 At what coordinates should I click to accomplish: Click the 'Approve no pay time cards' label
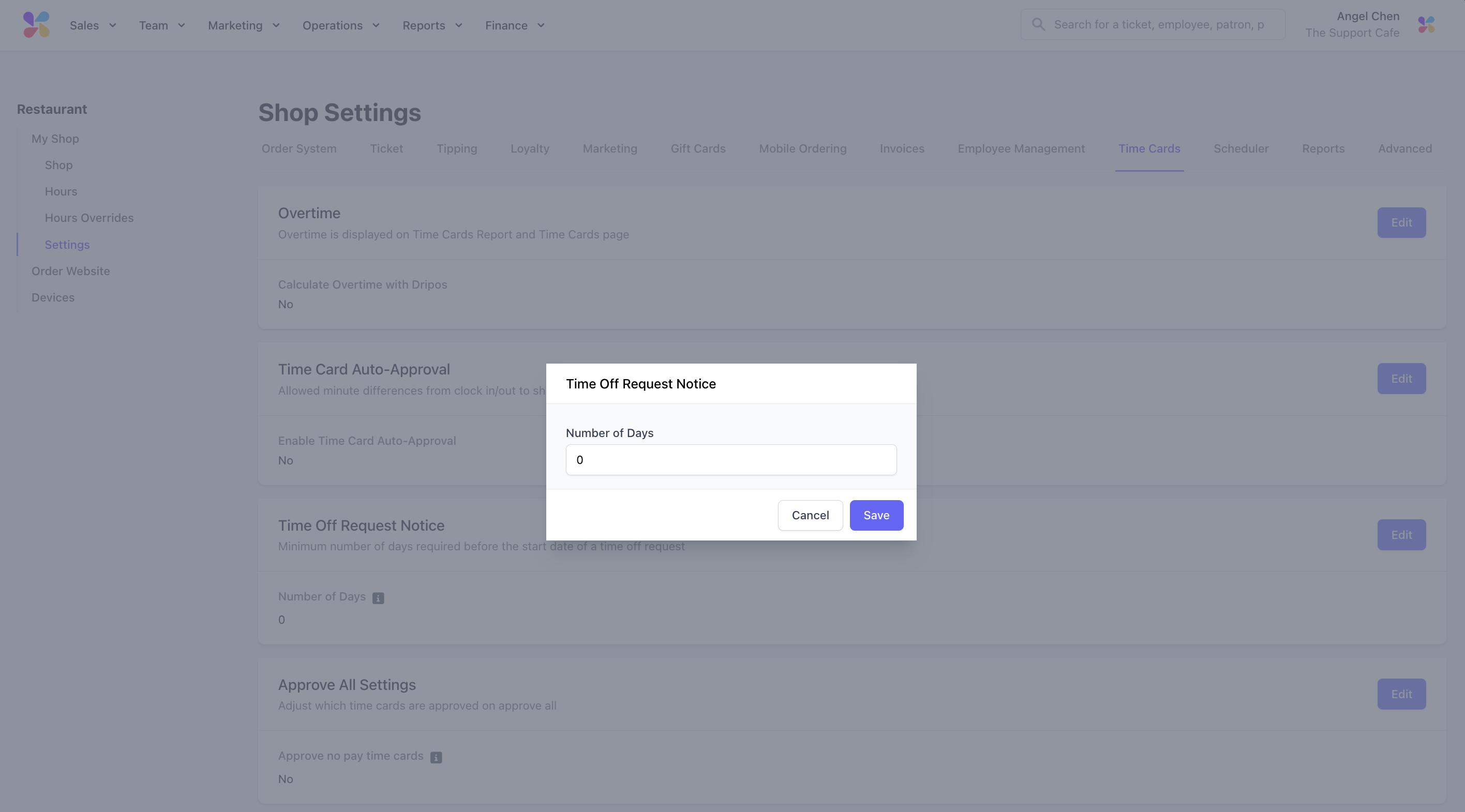click(x=350, y=756)
